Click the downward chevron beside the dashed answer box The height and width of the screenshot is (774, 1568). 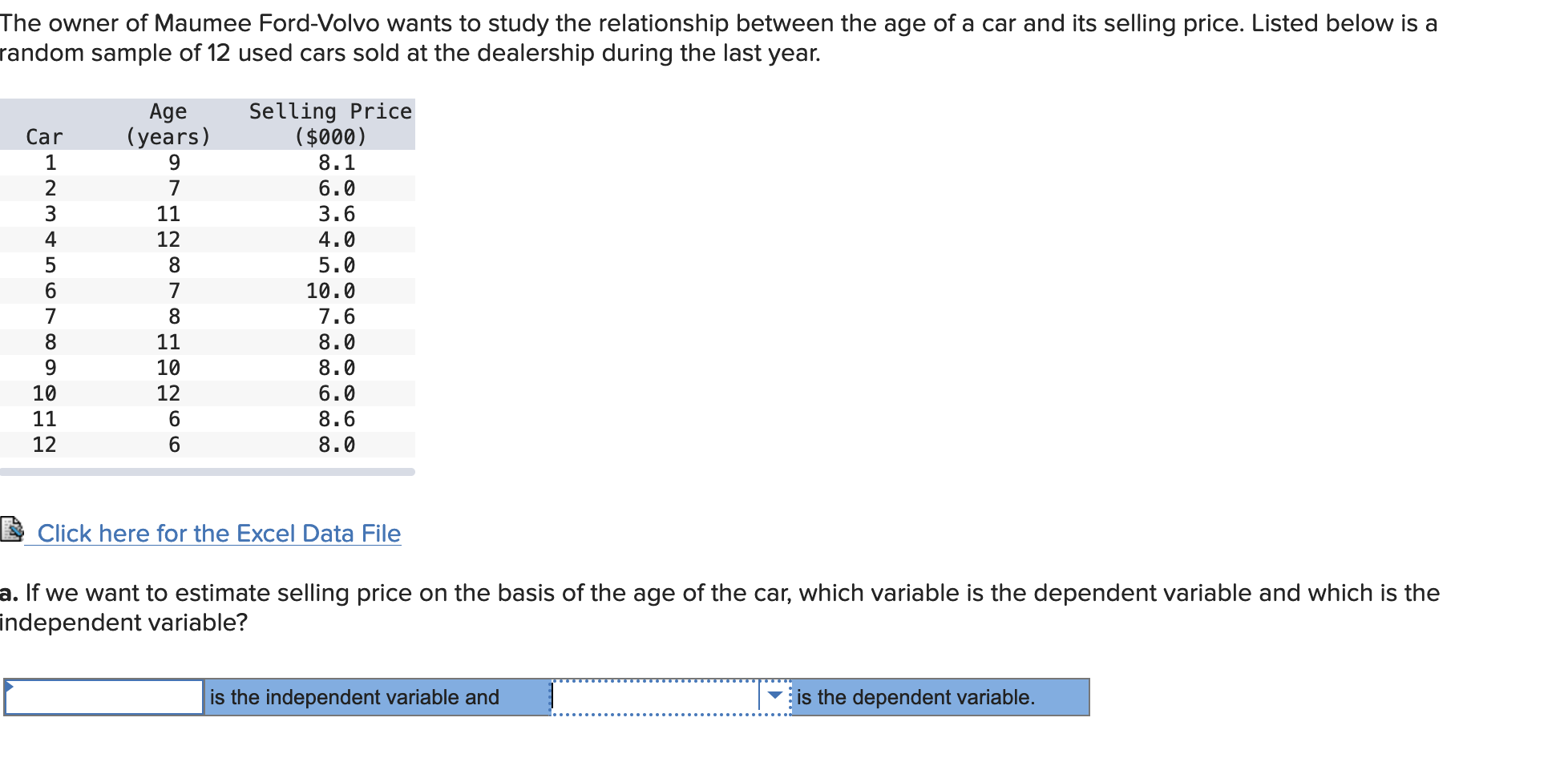(774, 696)
